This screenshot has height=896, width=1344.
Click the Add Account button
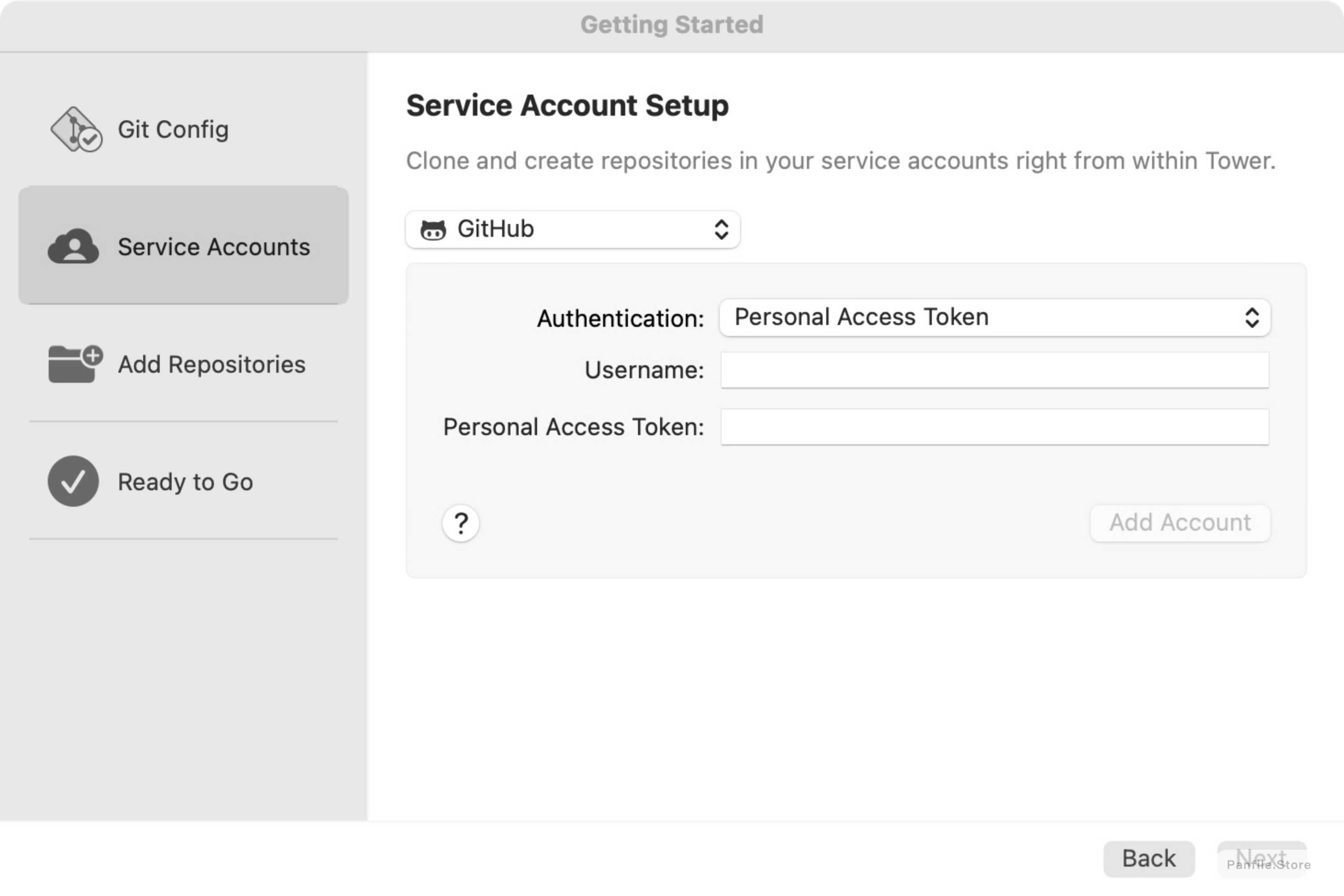1180,522
